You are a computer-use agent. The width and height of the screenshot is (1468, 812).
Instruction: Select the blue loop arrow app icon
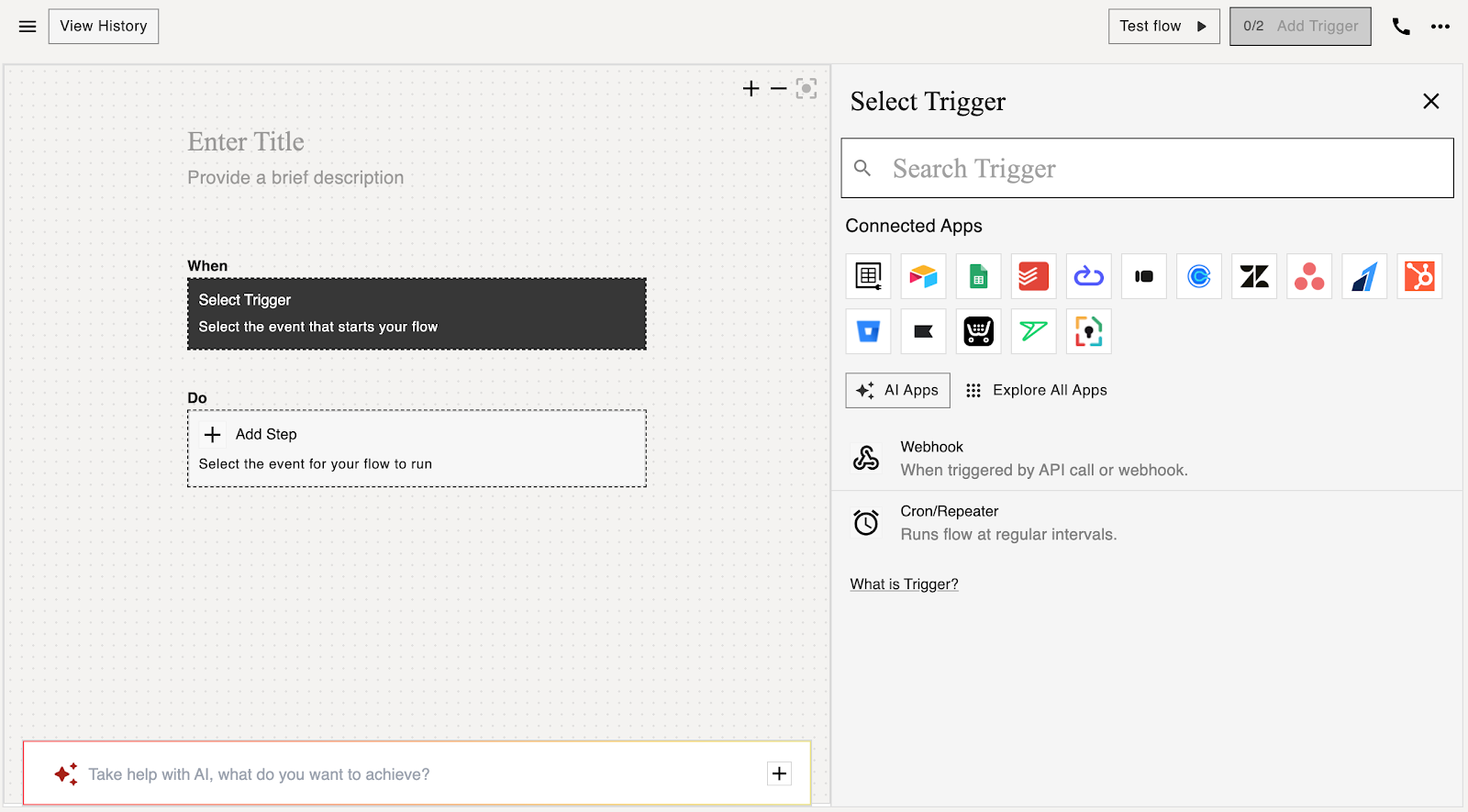pos(1088,276)
